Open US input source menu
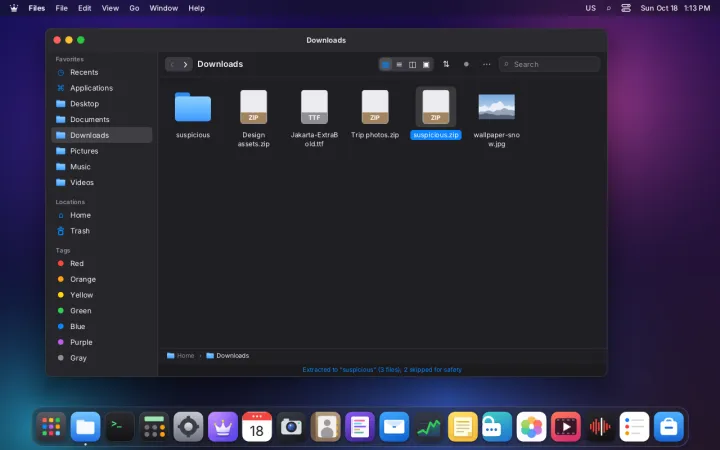The image size is (720, 450). click(591, 8)
